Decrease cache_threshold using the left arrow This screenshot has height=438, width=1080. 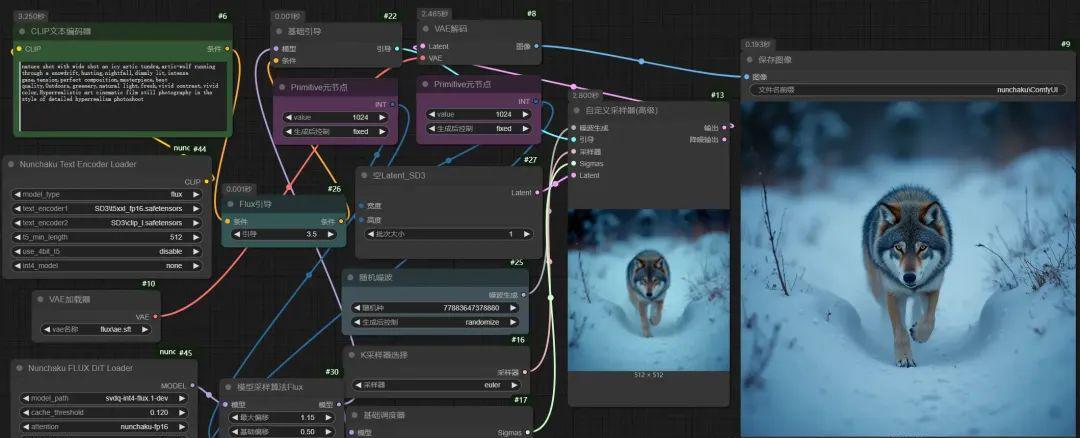coord(18,412)
